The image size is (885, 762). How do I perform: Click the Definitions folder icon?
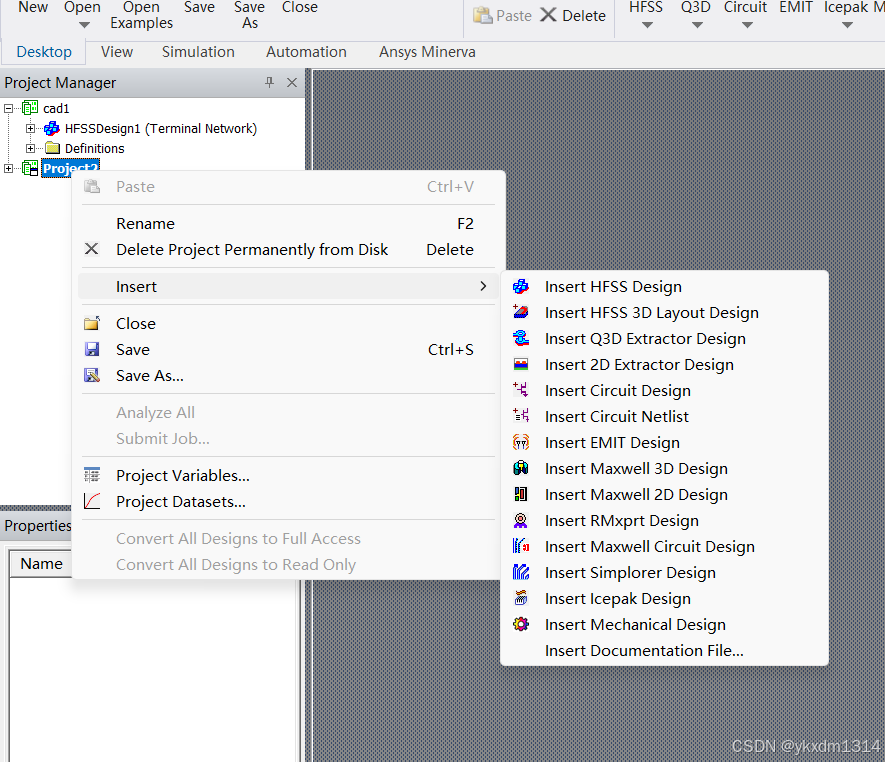52,148
